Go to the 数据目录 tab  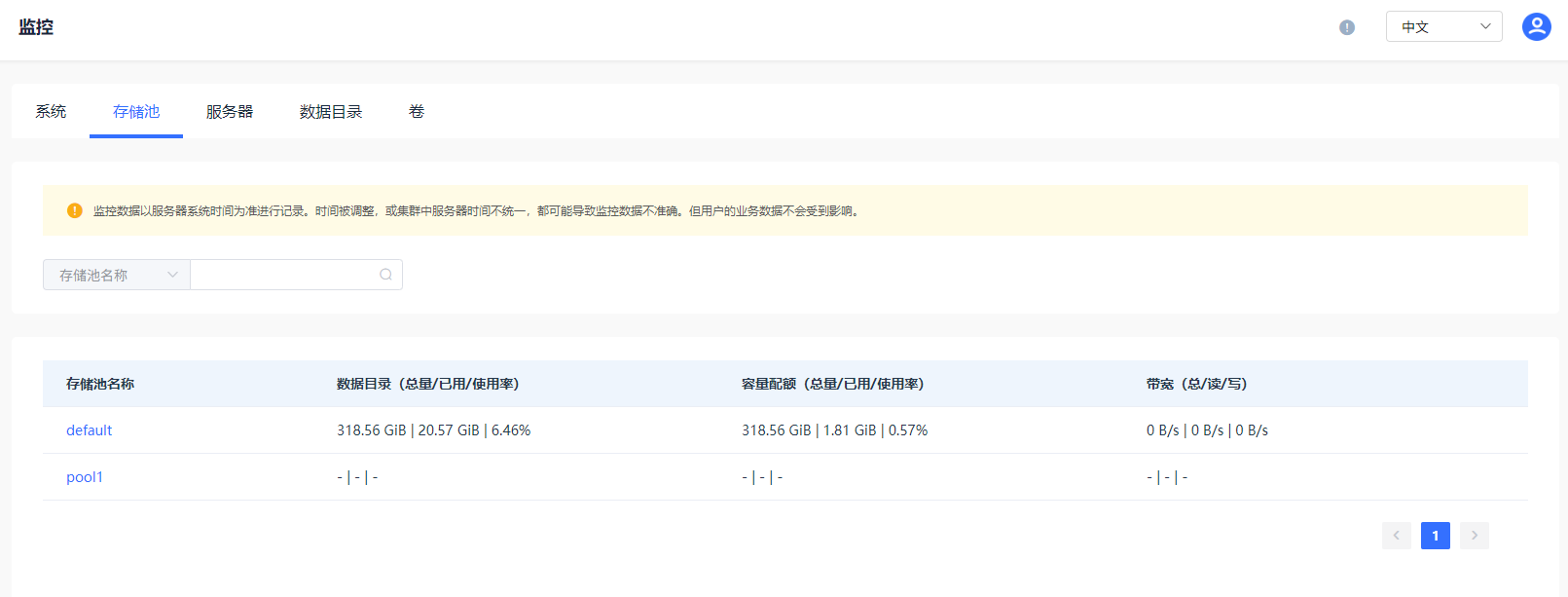(x=331, y=111)
